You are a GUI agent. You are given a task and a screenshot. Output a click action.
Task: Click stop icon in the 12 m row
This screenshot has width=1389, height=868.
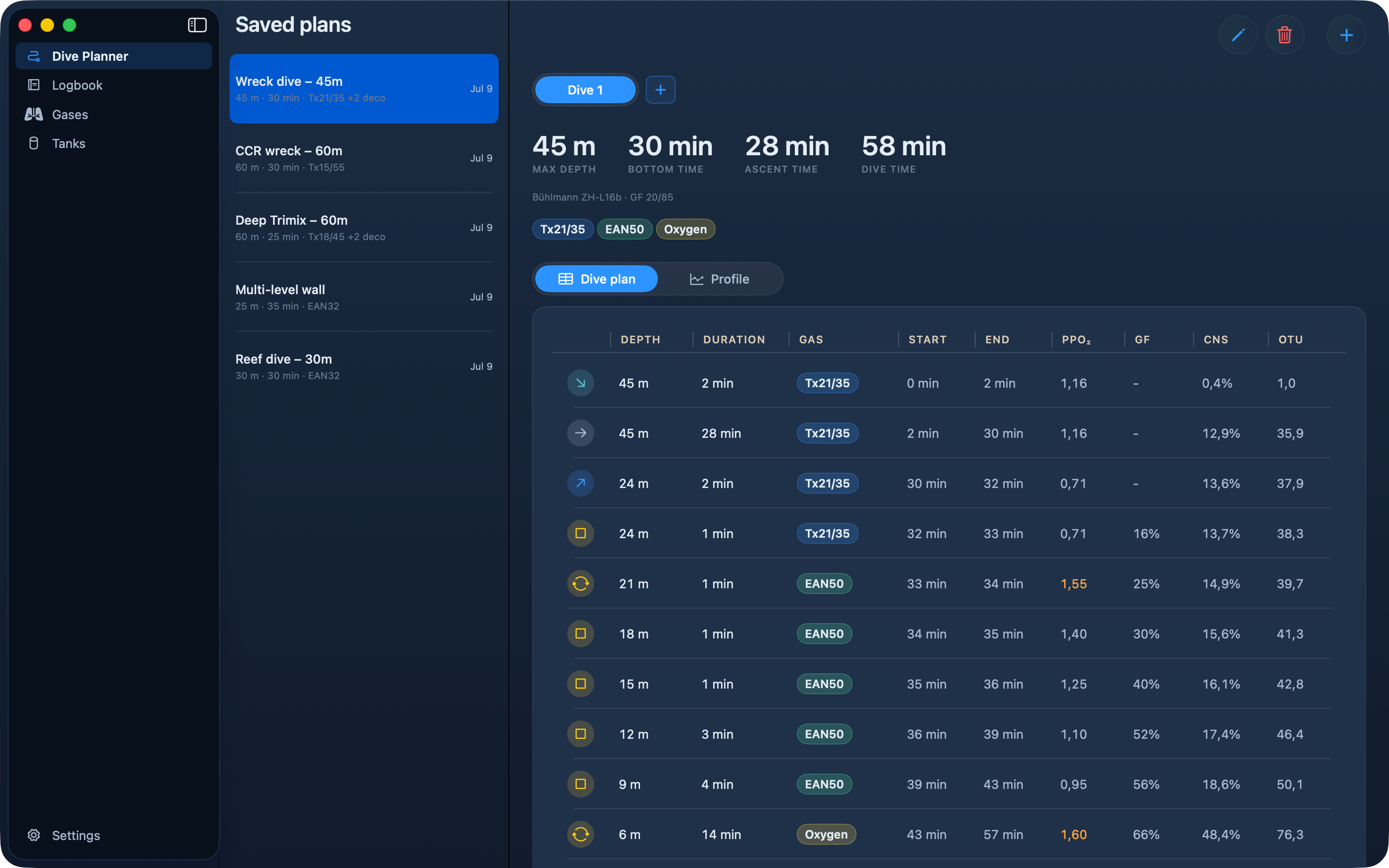coord(580,733)
